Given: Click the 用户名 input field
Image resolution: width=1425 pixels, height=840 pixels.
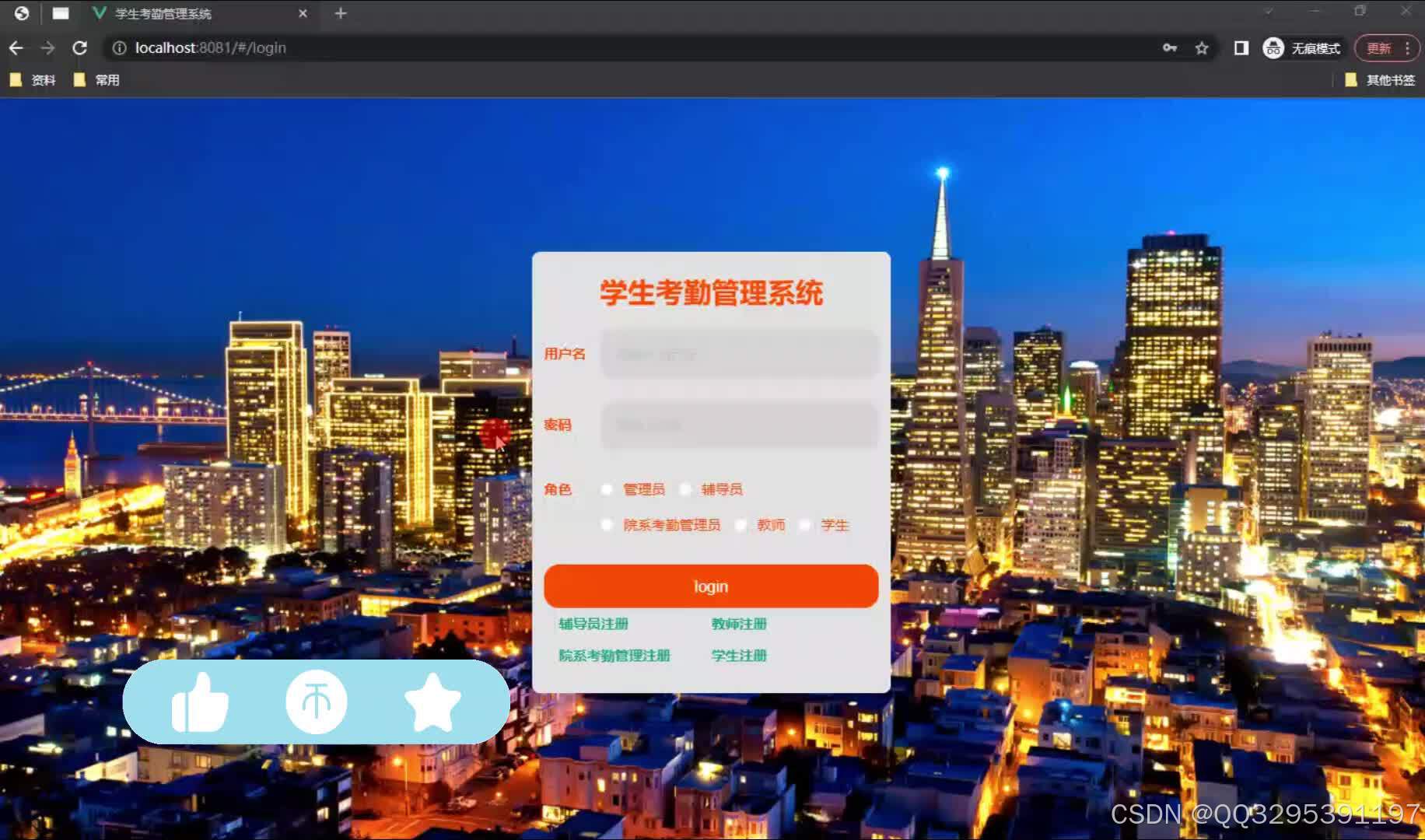Looking at the screenshot, I should pos(740,355).
